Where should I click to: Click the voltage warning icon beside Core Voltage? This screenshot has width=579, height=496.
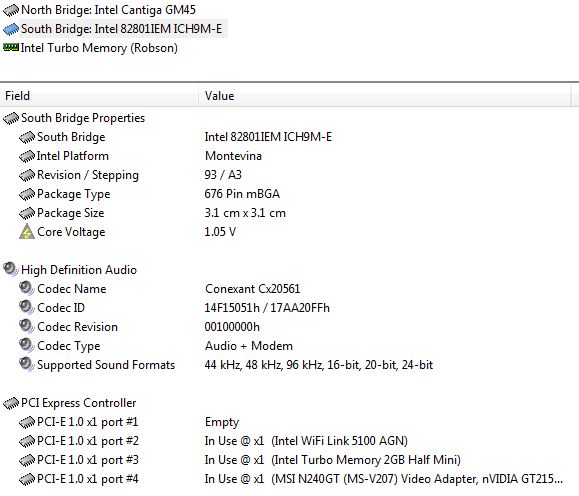[x=27, y=232]
